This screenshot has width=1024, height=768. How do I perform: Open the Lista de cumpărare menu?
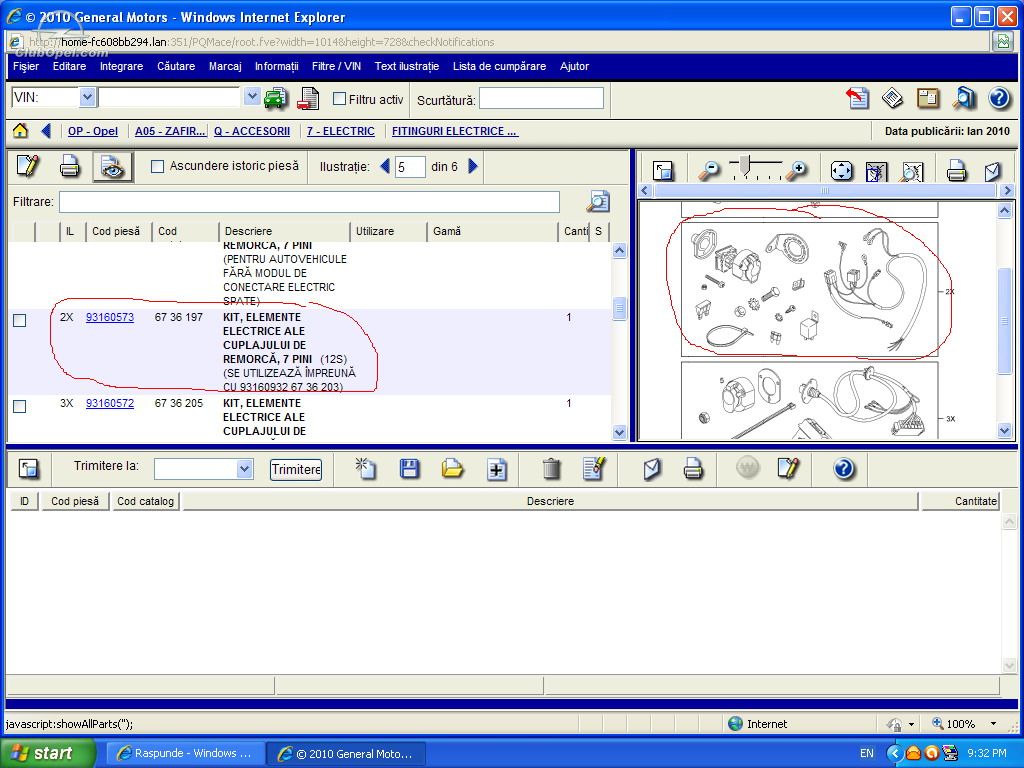(x=499, y=66)
